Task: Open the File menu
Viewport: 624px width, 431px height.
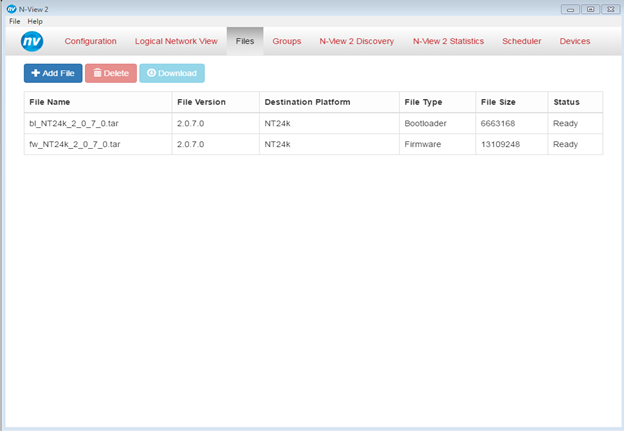Action: coord(15,21)
